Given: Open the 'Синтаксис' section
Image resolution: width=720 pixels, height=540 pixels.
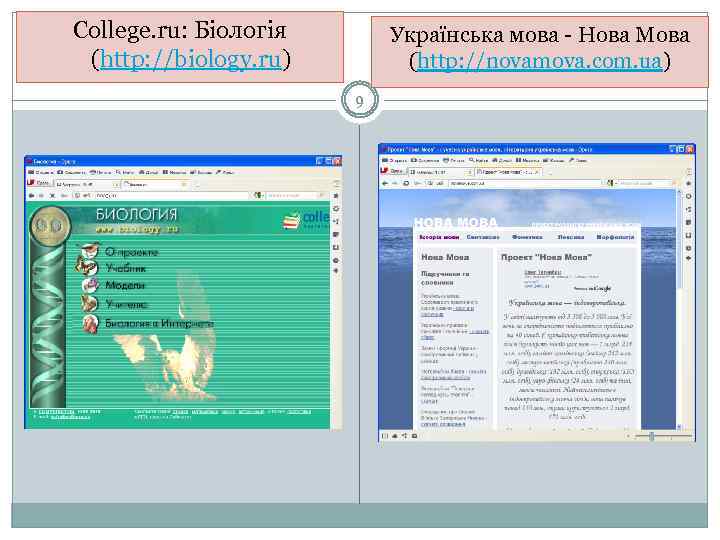Looking at the screenshot, I should point(483,237).
